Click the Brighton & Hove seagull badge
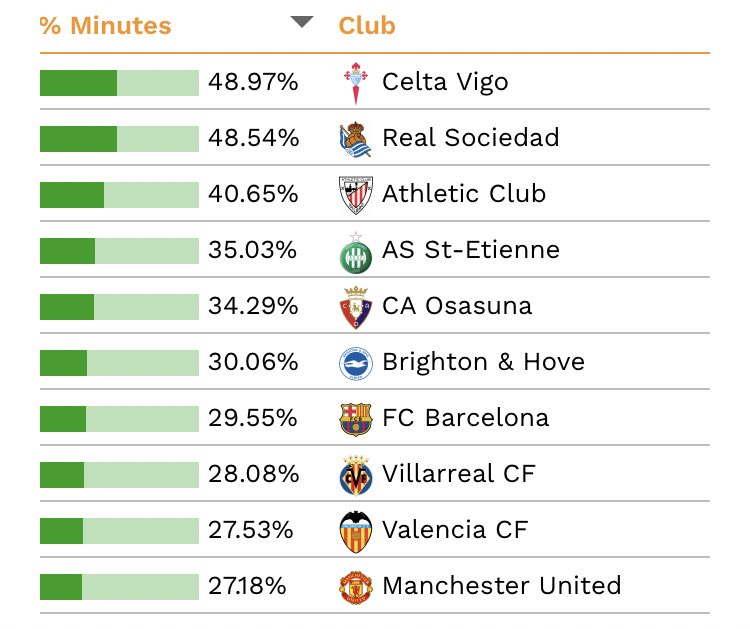750x629 pixels. tap(355, 363)
